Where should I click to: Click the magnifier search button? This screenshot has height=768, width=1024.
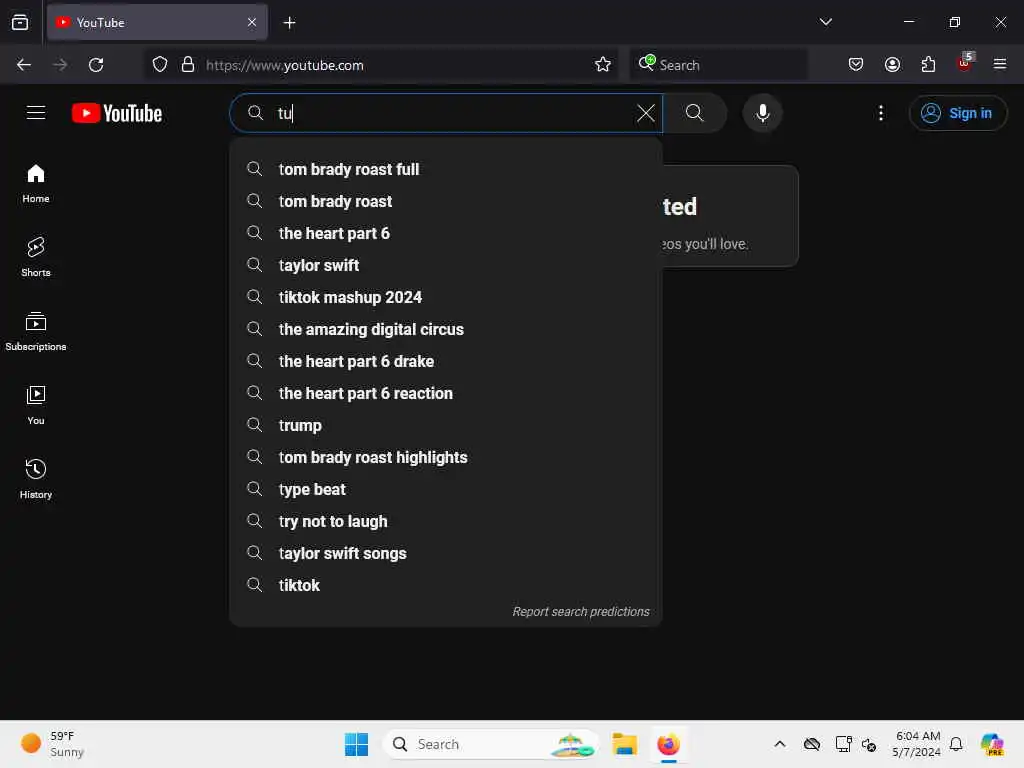pyautogui.click(x=694, y=113)
